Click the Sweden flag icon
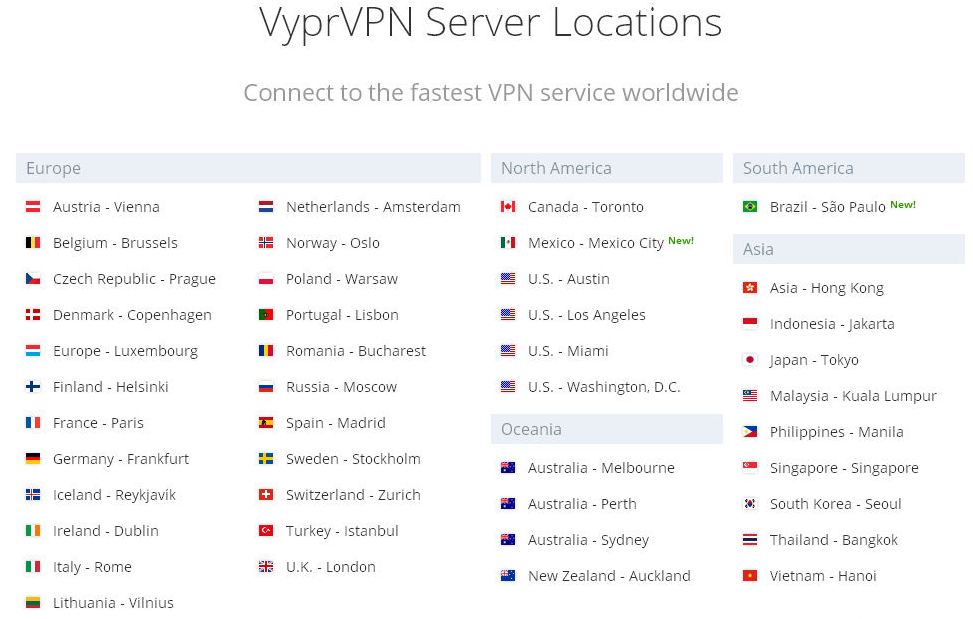 coord(266,458)
